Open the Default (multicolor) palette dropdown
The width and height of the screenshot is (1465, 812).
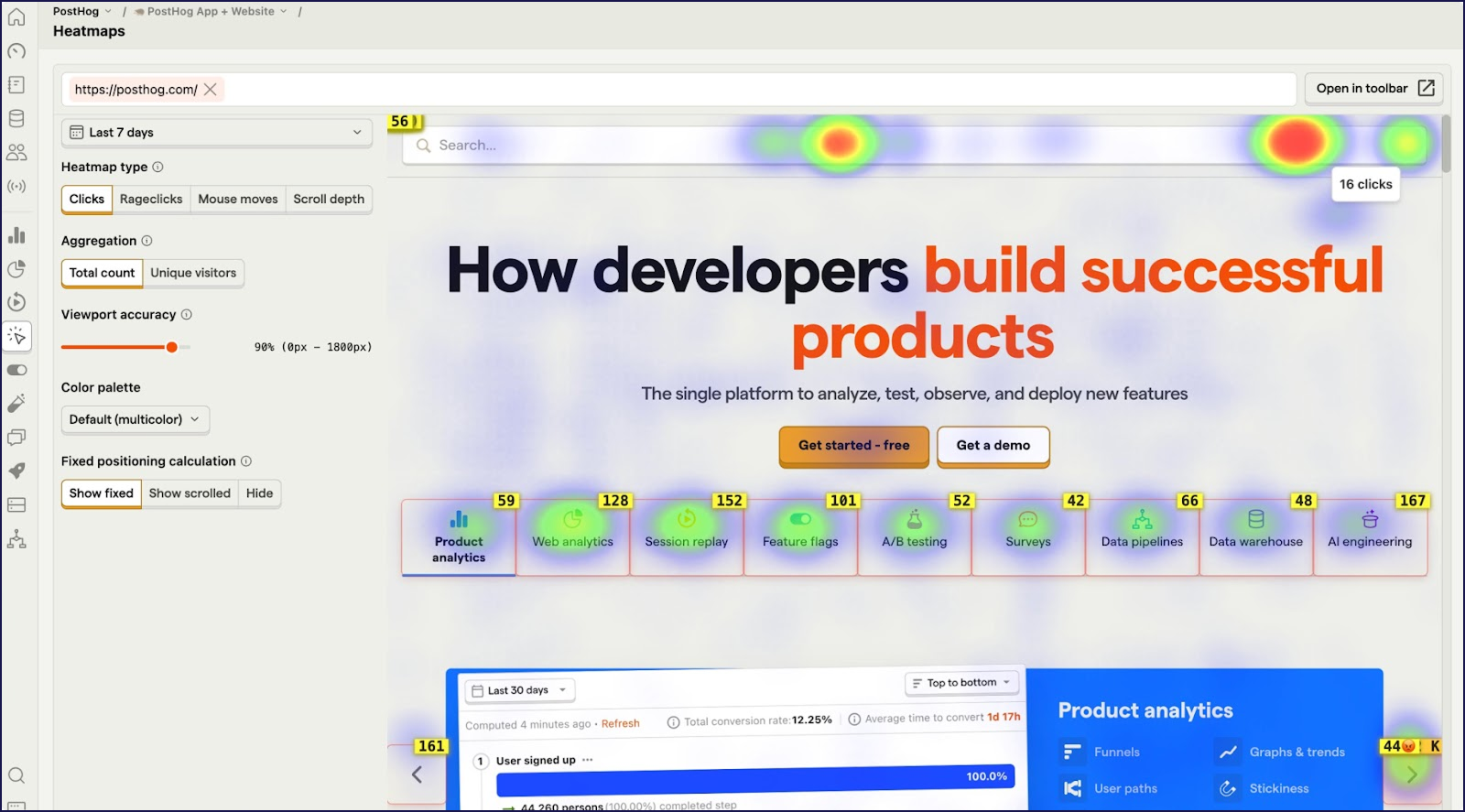coord(136,419)
